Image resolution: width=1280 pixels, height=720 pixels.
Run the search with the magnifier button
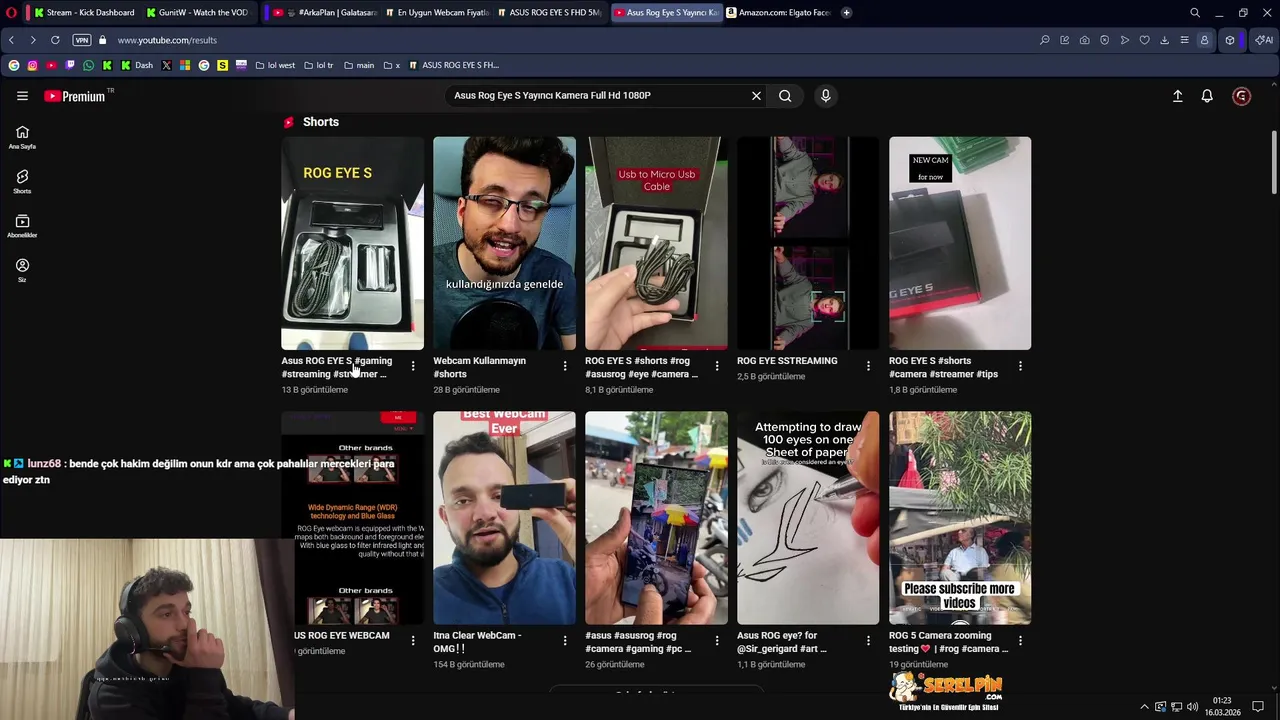point(785,96)
